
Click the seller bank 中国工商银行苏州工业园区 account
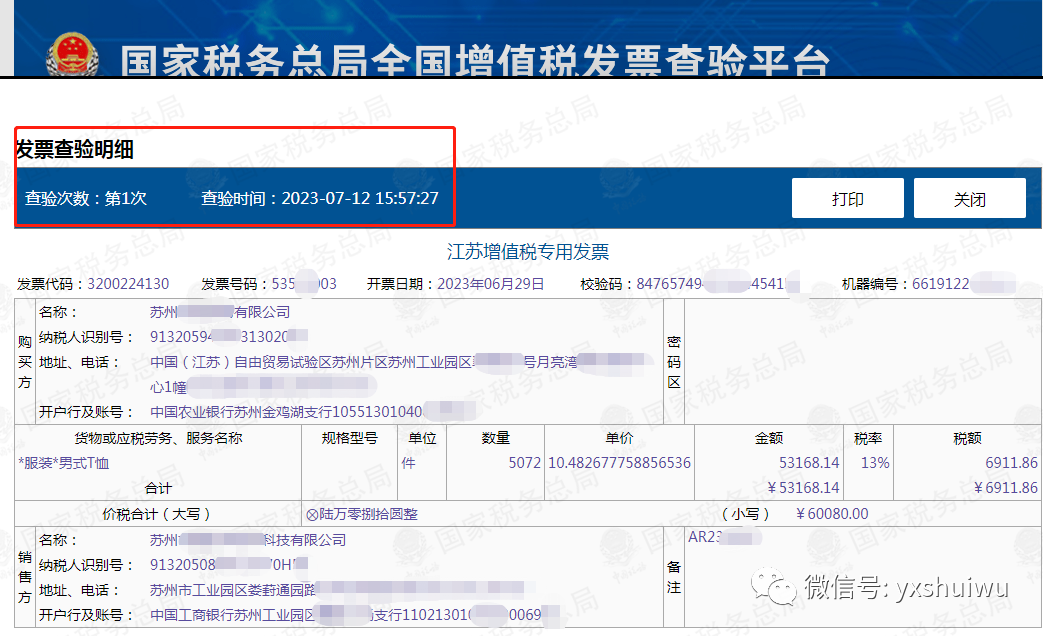pos(354,615)
